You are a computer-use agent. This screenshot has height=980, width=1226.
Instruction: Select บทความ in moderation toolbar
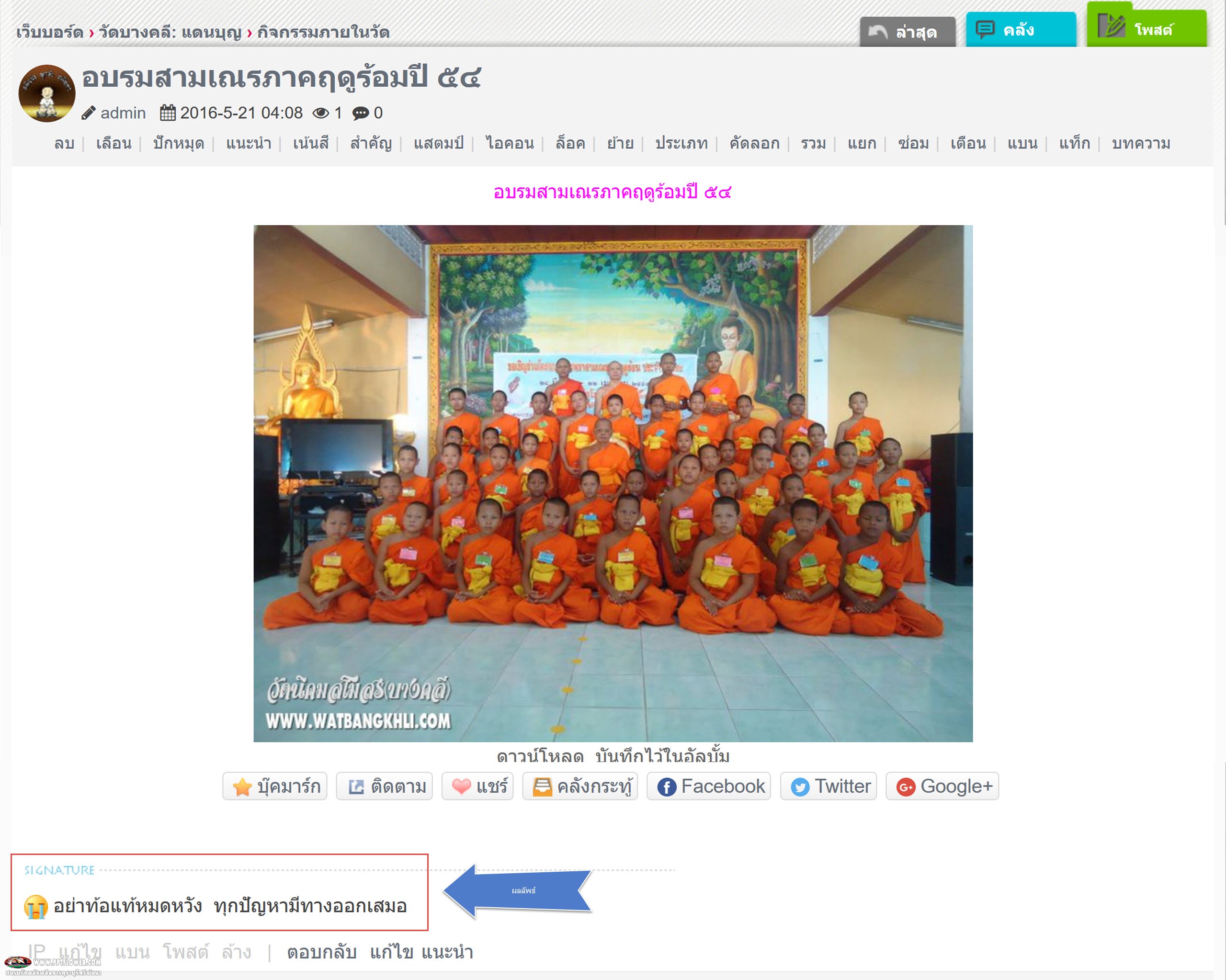click(1141, 143)
